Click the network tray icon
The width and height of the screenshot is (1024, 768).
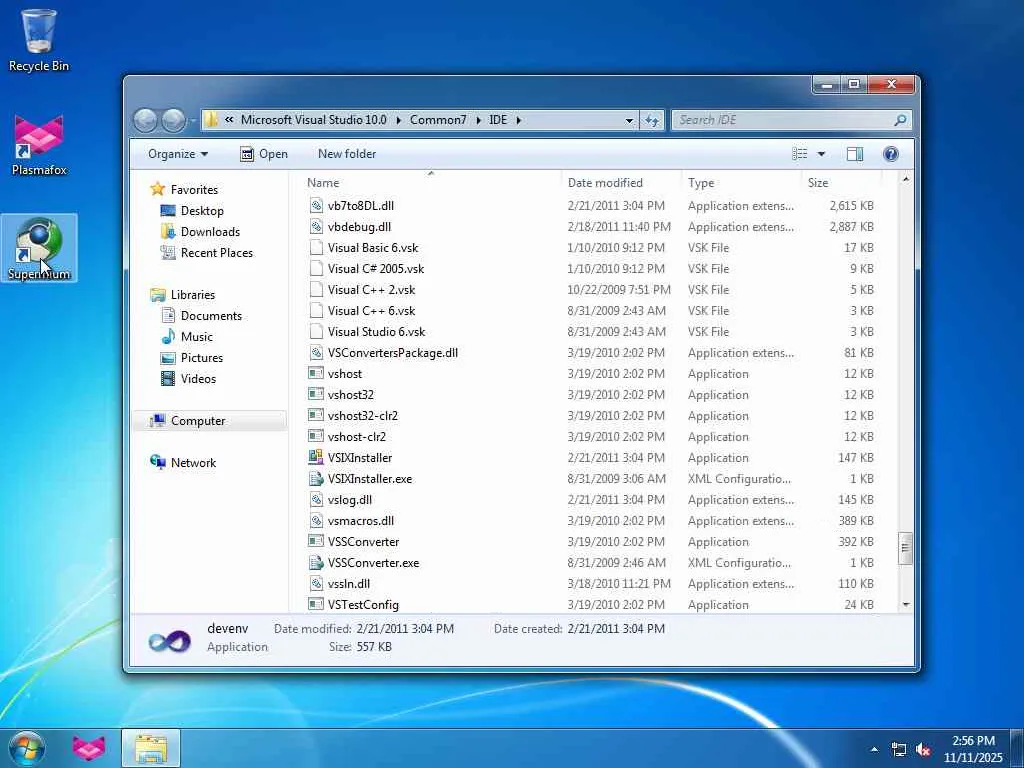(x=899, y=750)
